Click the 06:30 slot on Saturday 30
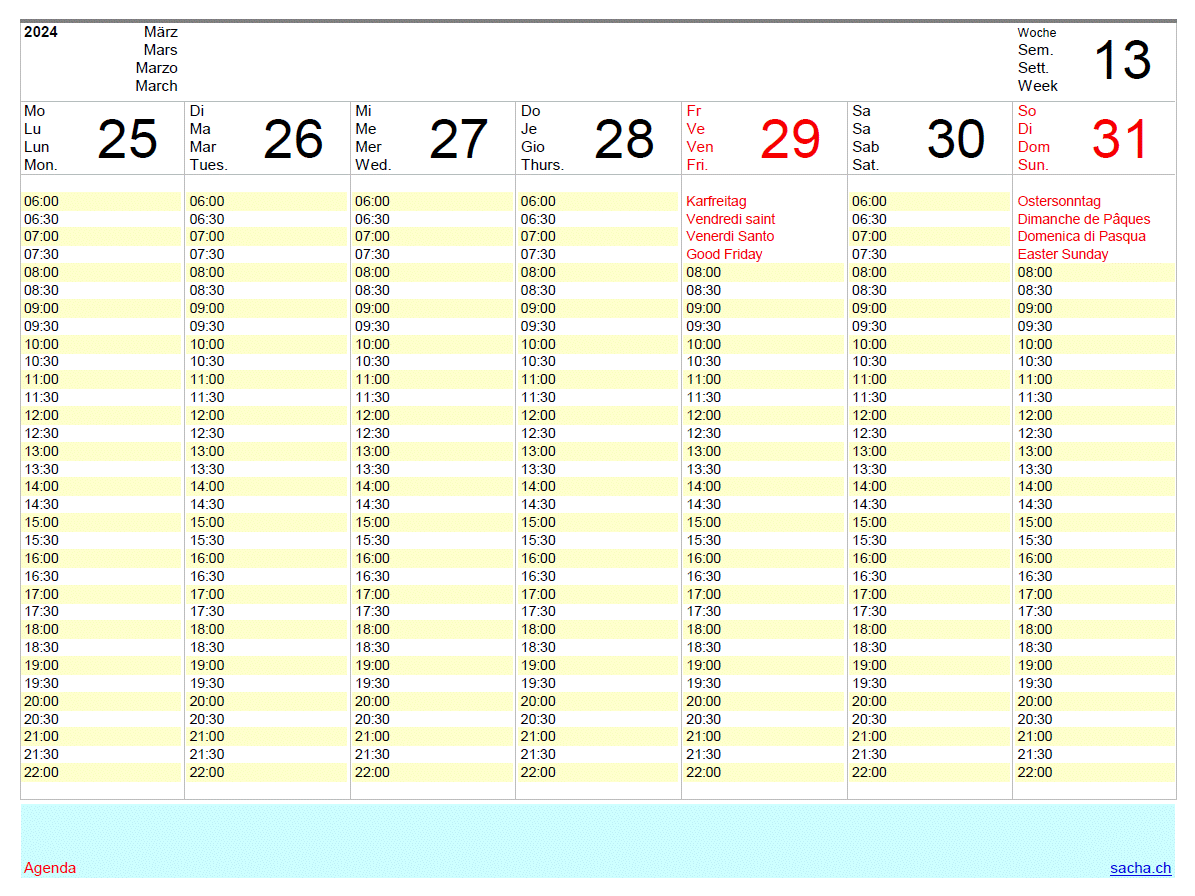 pyautogui.click(x=929, y=219)
